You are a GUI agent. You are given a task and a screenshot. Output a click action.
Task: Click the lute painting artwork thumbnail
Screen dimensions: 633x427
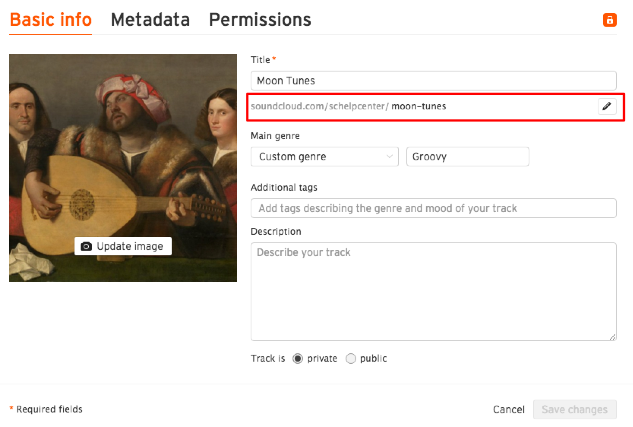click(x=123, y=168)
